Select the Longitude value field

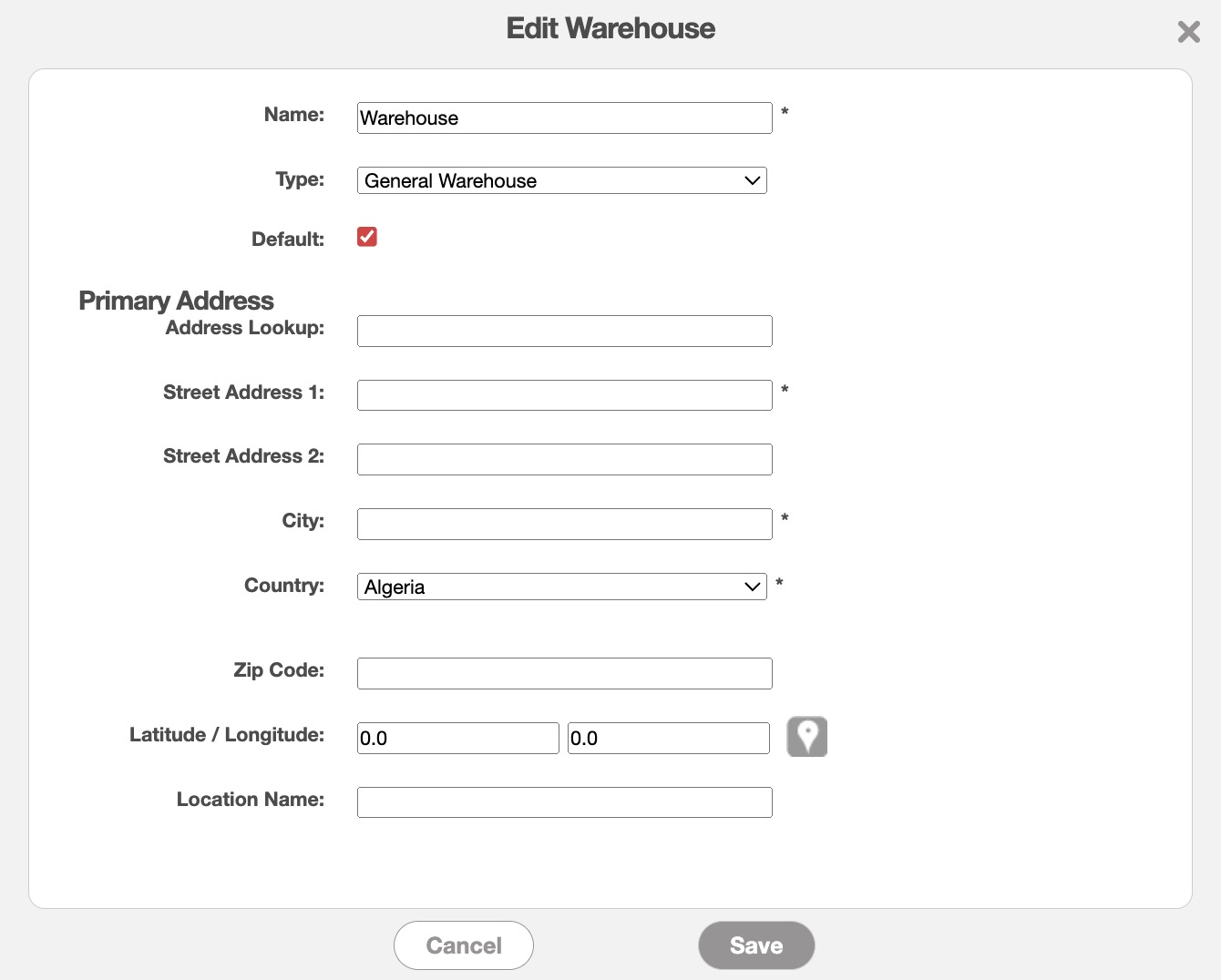click(668, 739)
